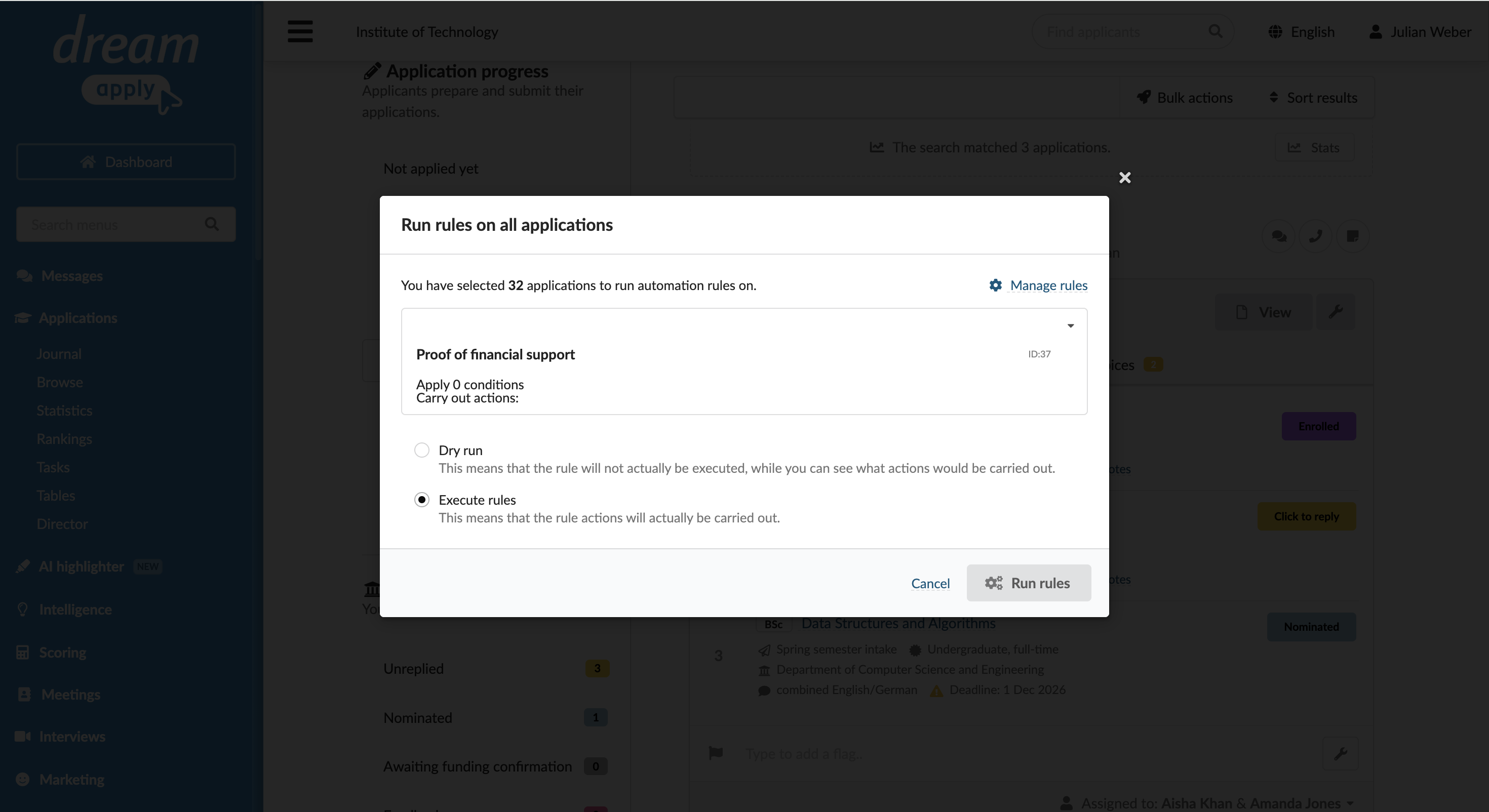
Task: Click the Run rules button
Action: pyautogui.click(x=1028, y=583)
